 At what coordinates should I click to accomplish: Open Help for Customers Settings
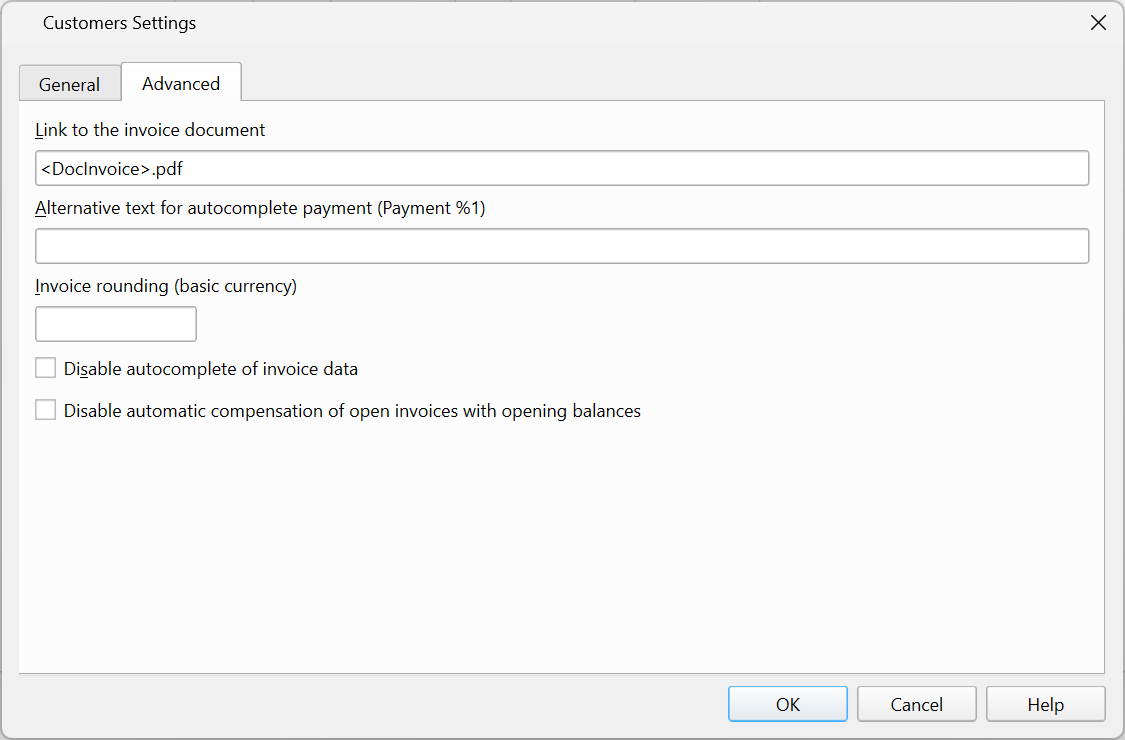click(1045, 704)
